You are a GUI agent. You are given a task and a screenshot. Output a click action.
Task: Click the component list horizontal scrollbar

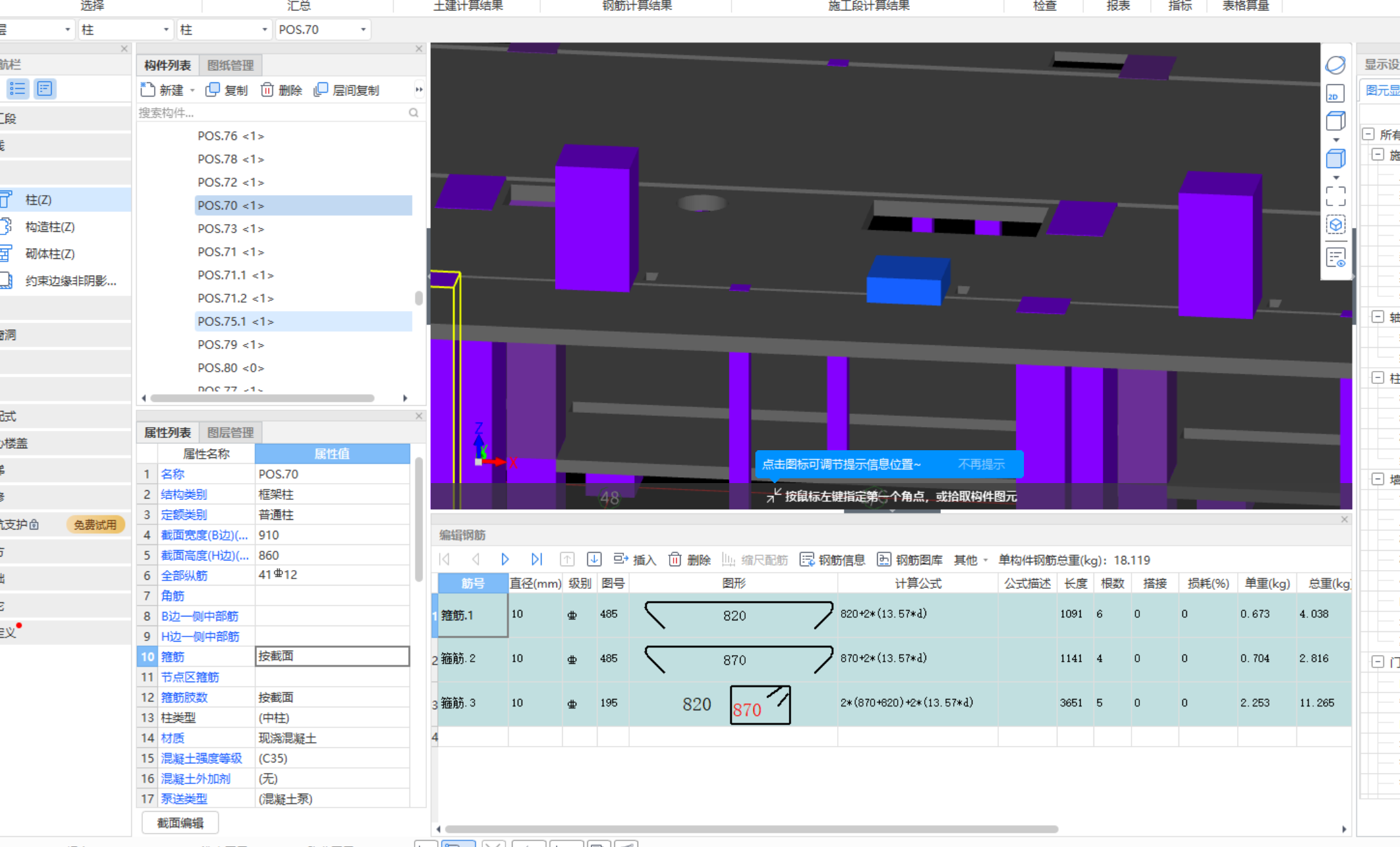pyautogui.click(x=262, y=398)
